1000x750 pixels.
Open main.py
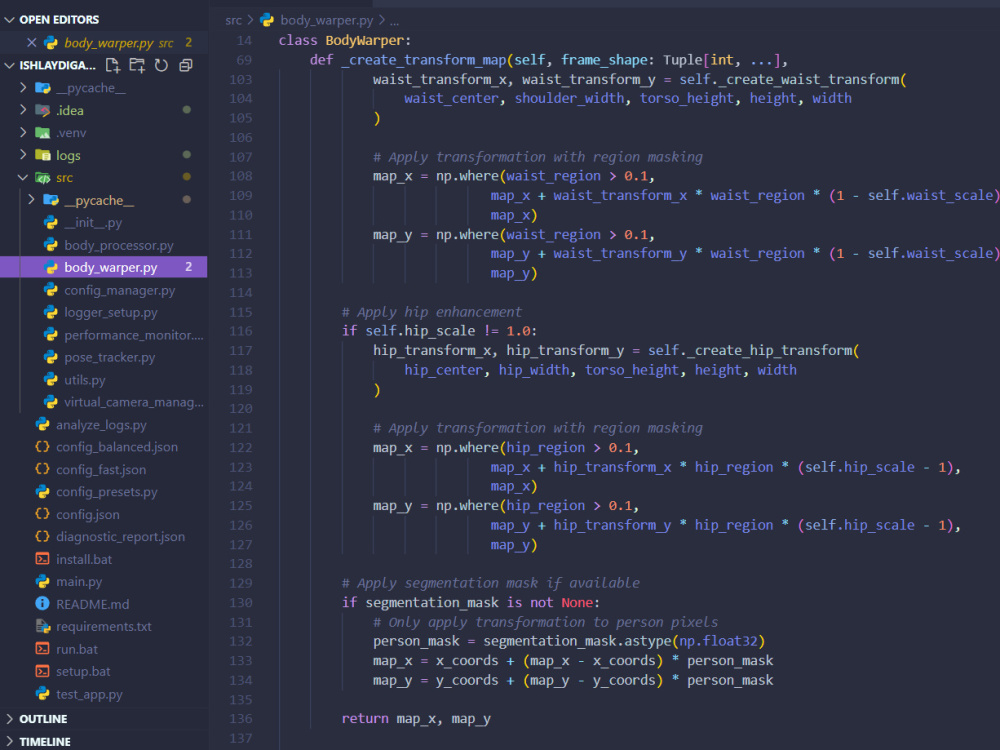click(x=78, y=582)
